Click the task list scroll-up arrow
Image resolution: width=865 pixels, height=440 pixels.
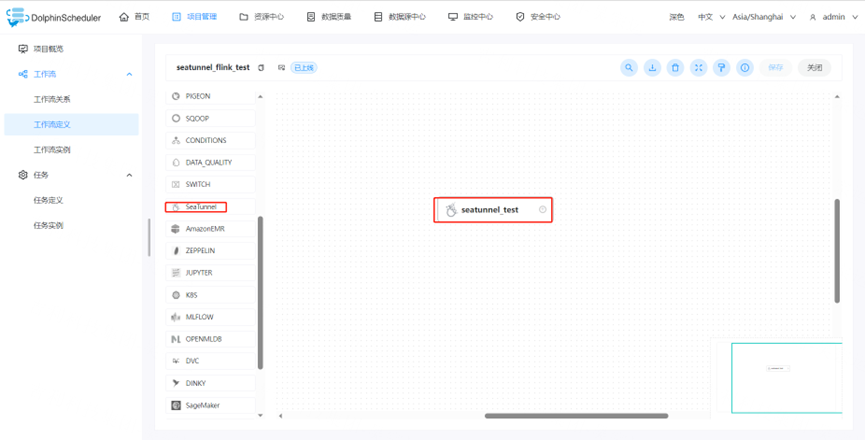(x=260, y=96)
